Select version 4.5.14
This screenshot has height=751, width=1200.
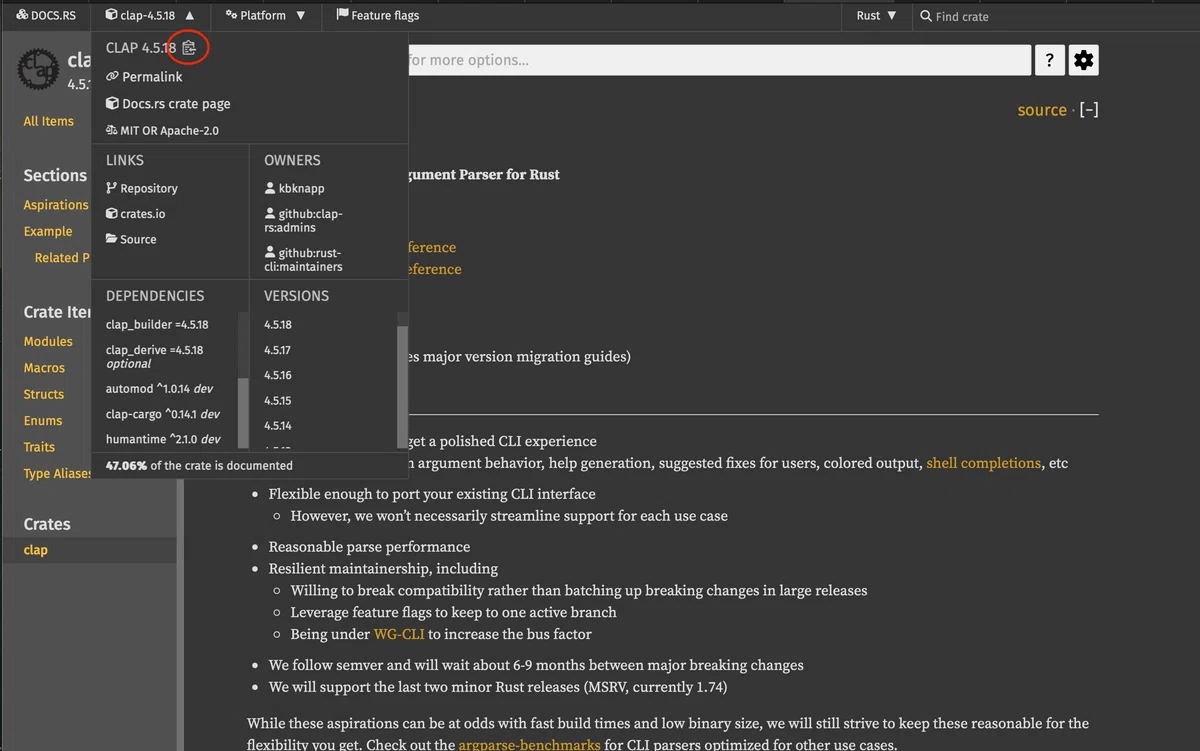tap(278, 425)
